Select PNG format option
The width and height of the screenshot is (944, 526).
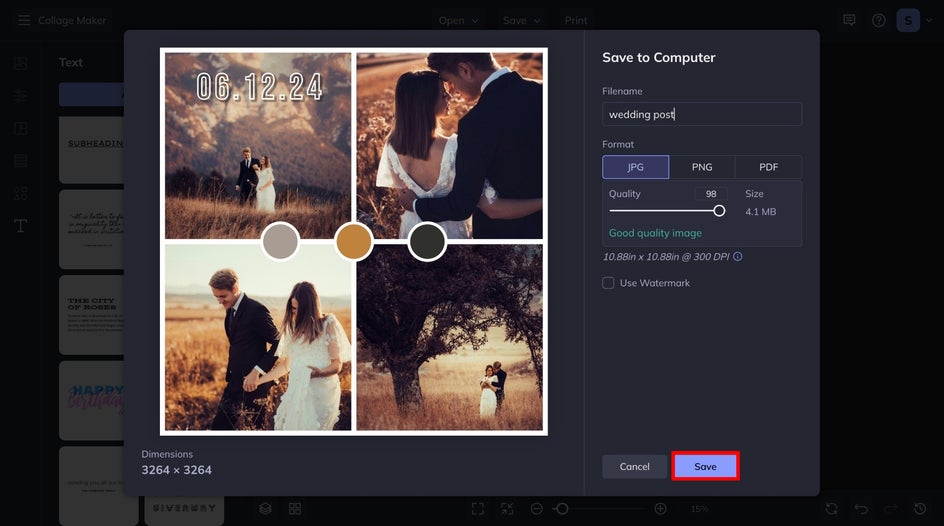coord(702,167)
